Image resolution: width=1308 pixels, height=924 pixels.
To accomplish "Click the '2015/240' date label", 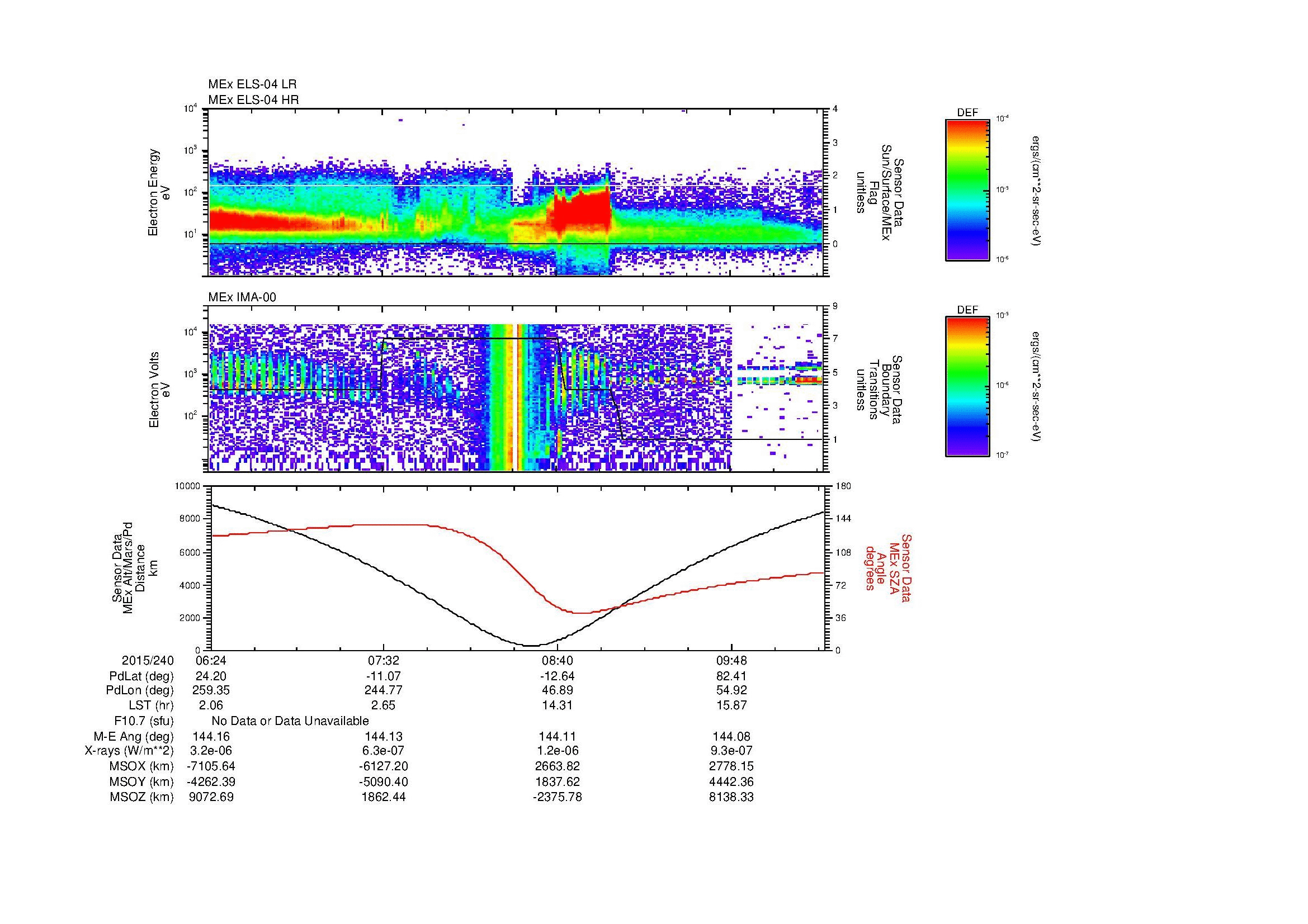I will click(x=148, y=661).
